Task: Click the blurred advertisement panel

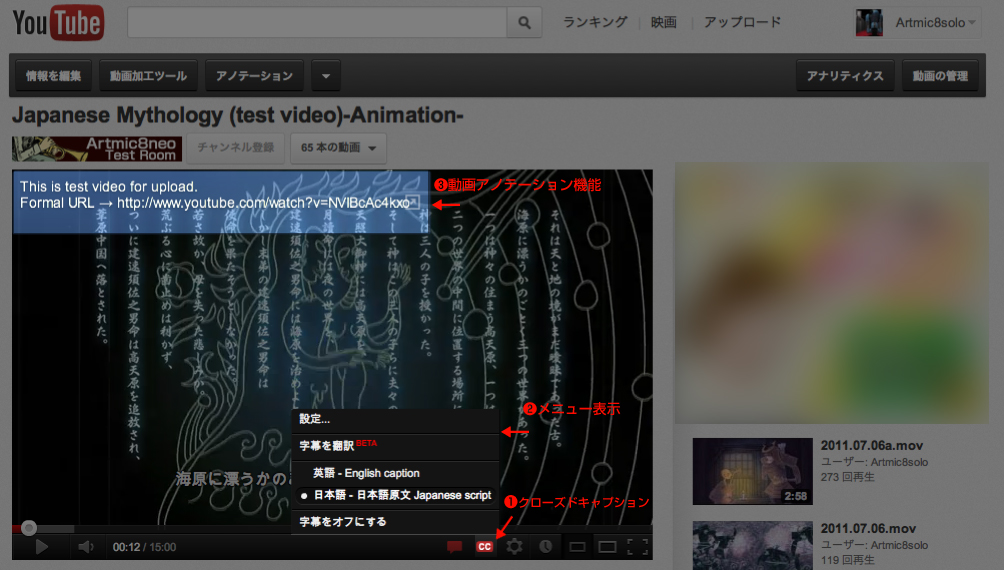Action: coord(832,293)
